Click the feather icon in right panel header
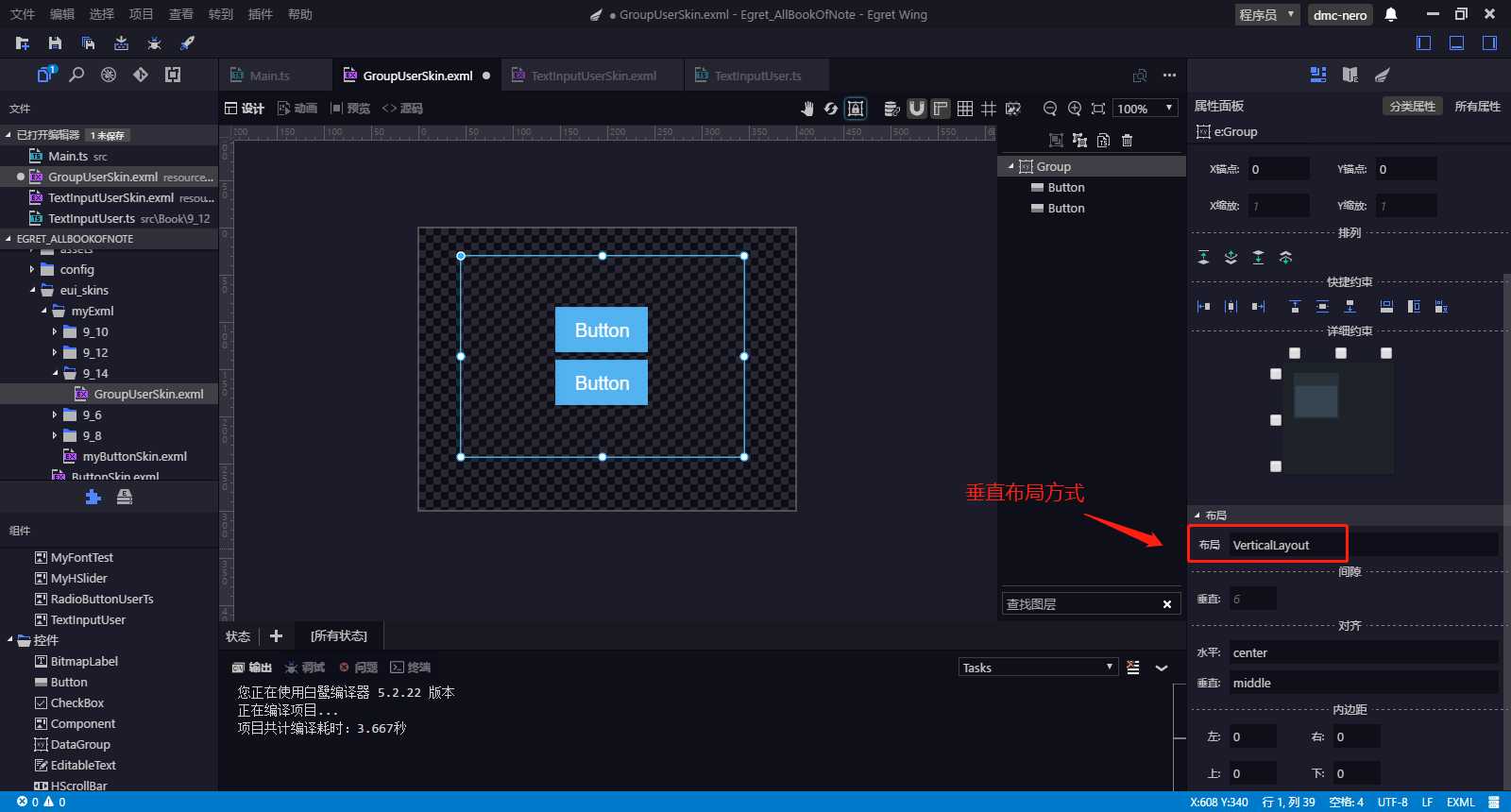Screen dimensions: 1511x812 tap(1383, 75)
